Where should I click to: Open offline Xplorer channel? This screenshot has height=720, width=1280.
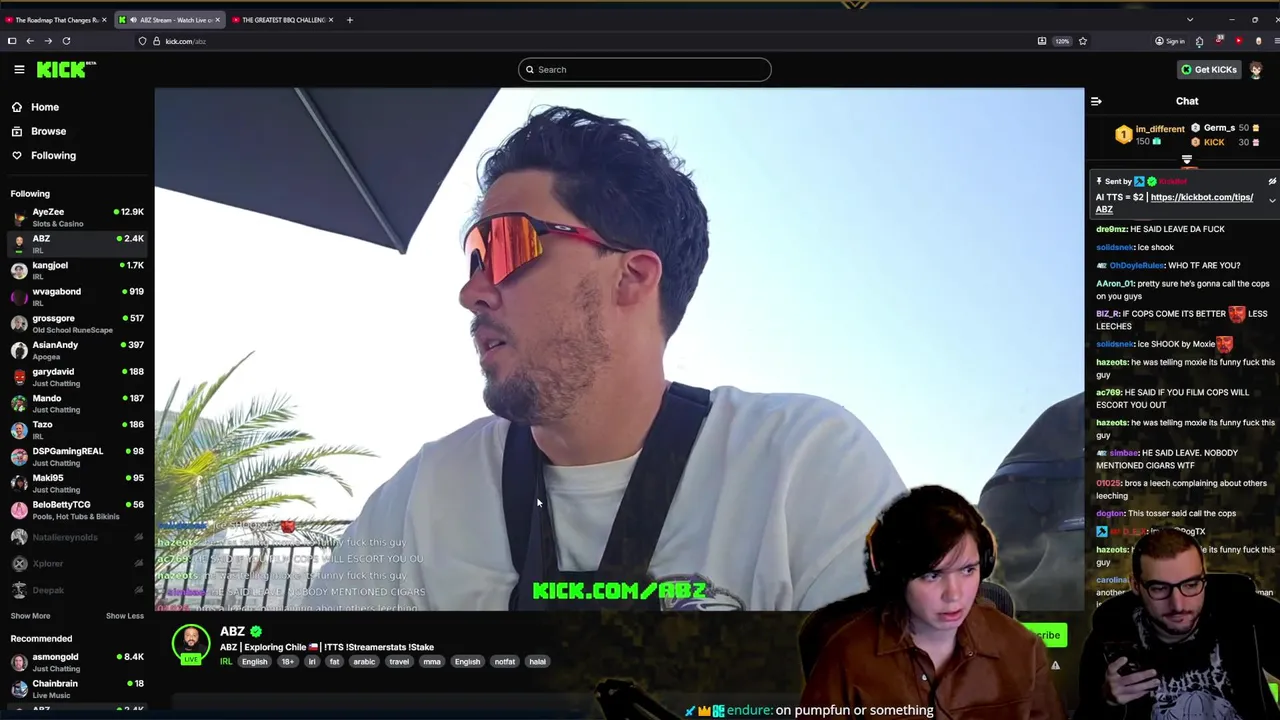pyautogui.click(x=77, y=563)
